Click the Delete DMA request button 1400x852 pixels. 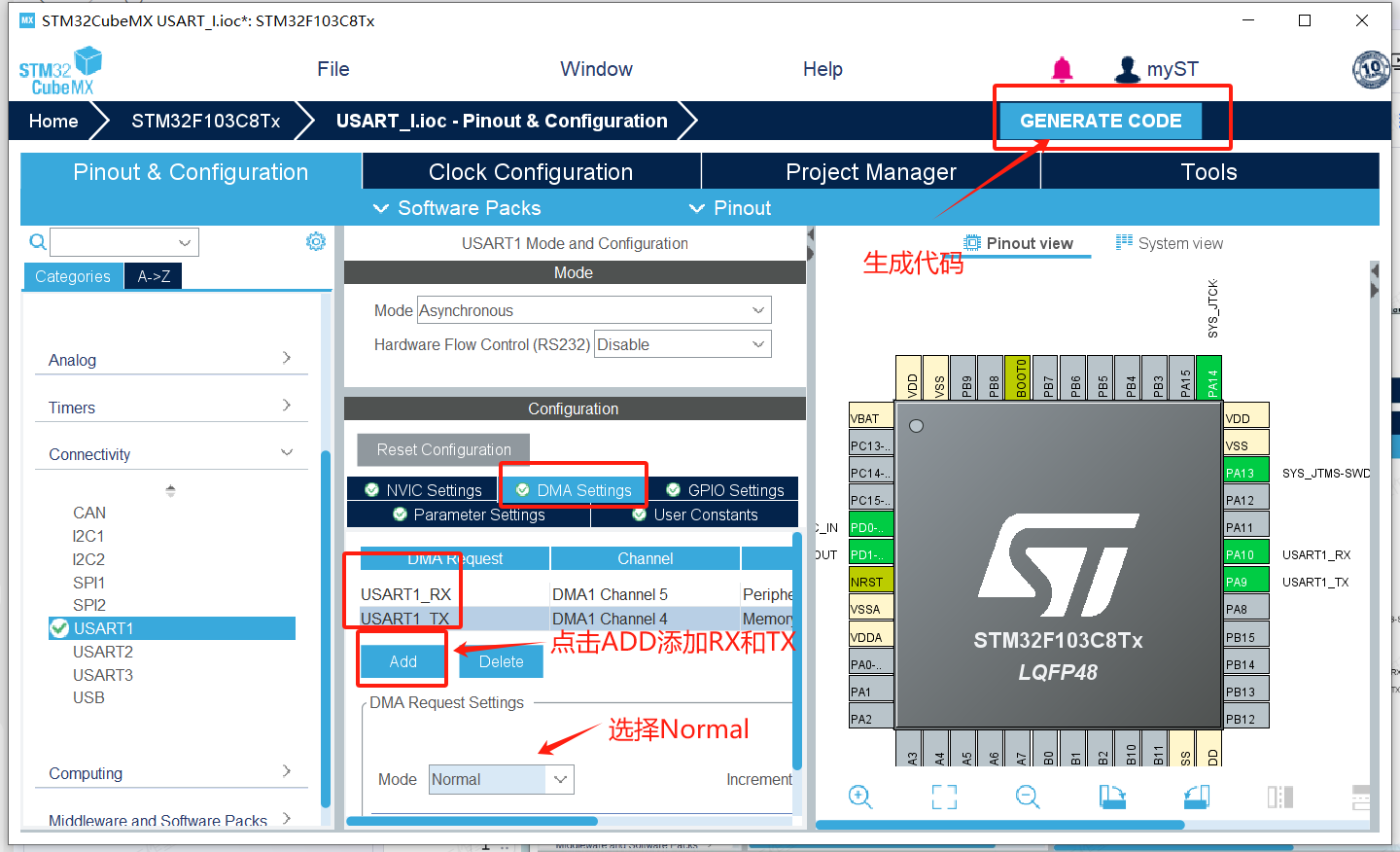(x=501, y=661)
